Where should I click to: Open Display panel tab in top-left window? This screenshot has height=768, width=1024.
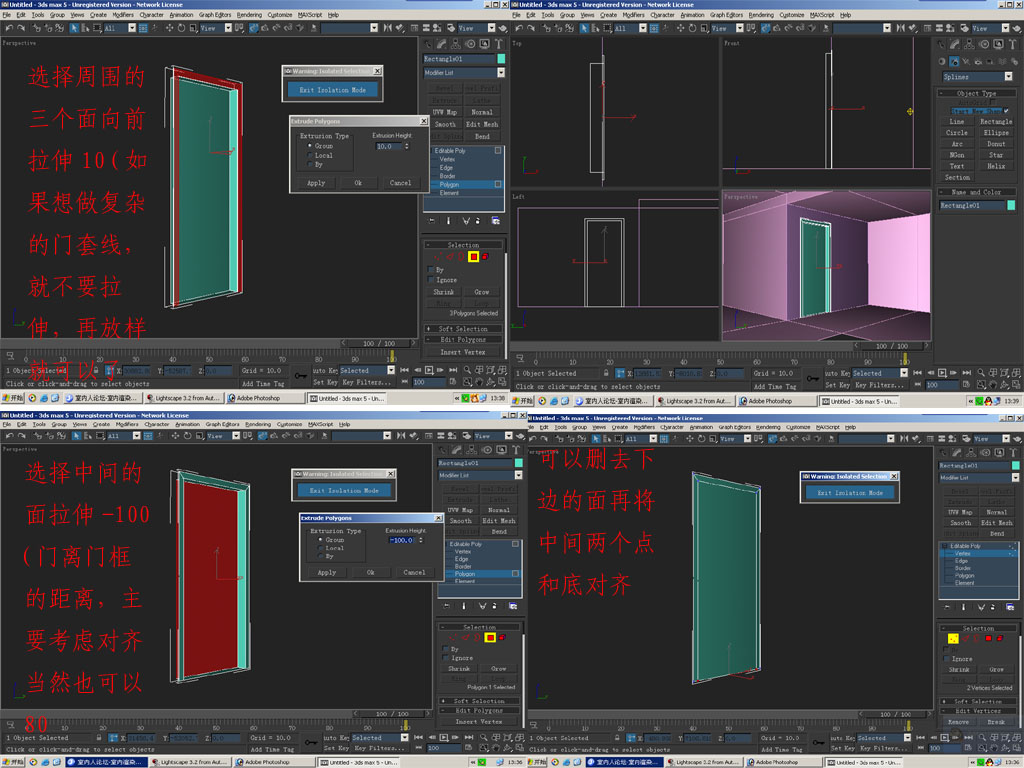click(485, 44)
